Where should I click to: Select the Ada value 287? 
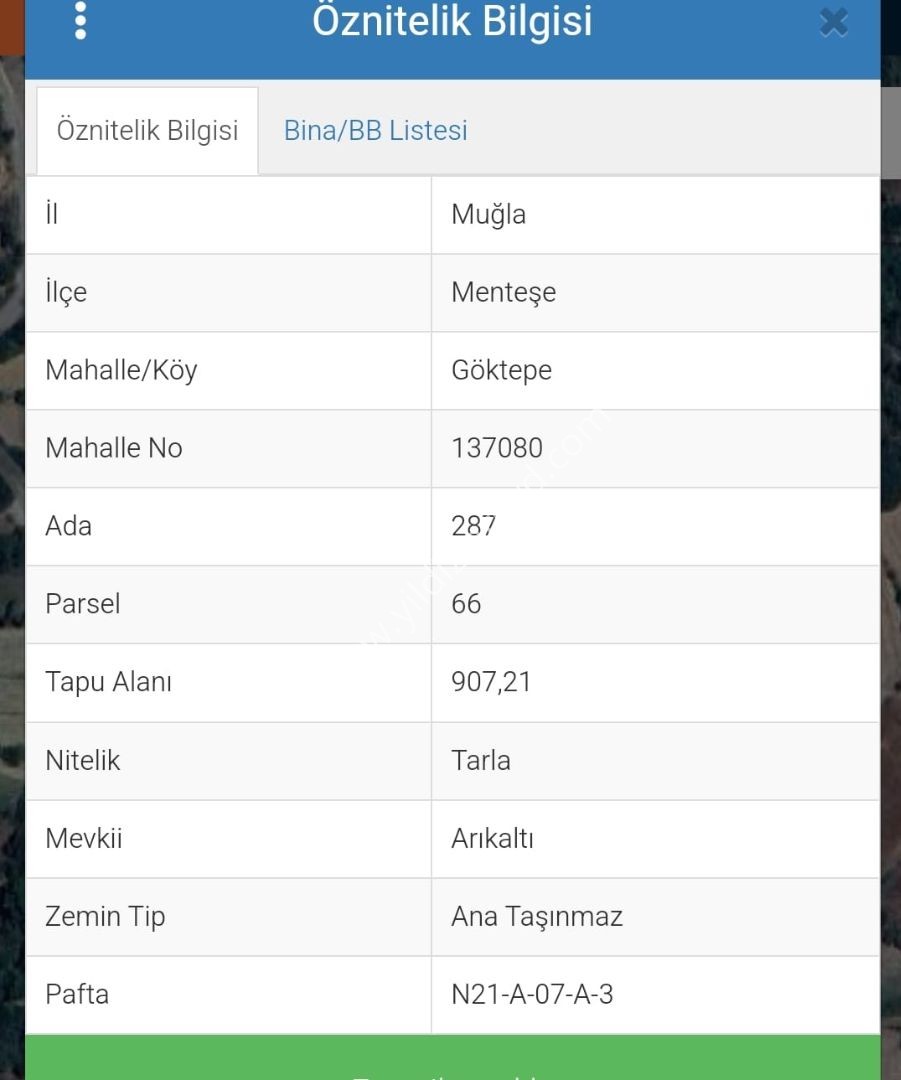pyautogui.click(x=473, y=526)
